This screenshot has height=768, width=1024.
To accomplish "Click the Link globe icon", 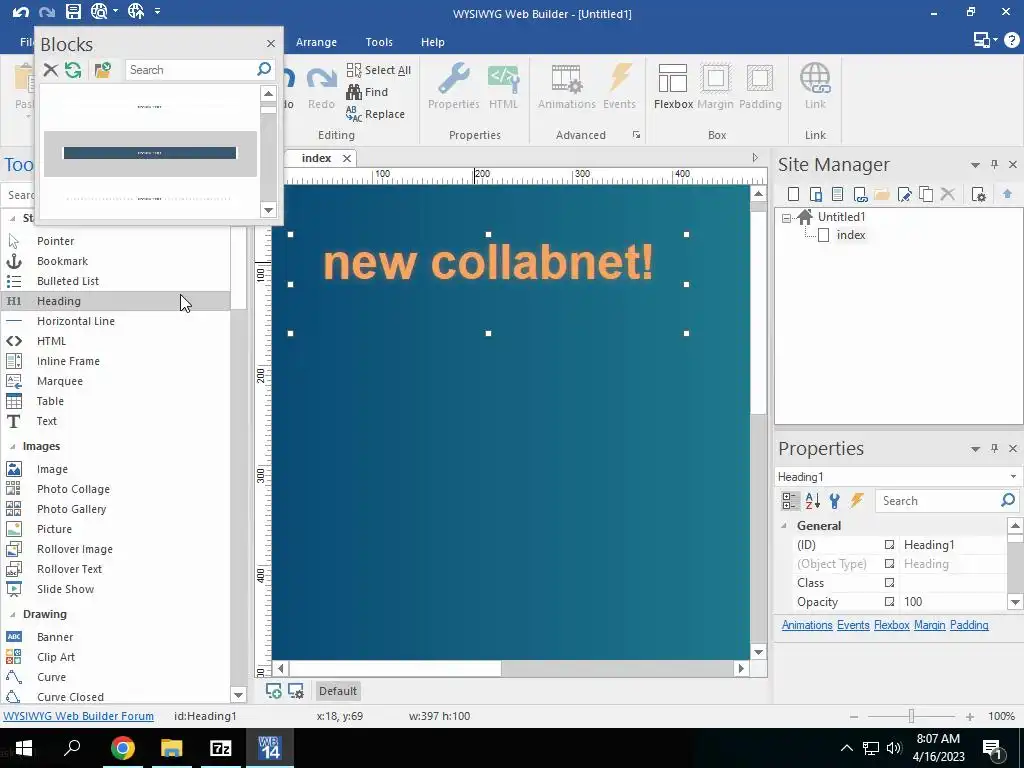I will click(x=815, y=87).
